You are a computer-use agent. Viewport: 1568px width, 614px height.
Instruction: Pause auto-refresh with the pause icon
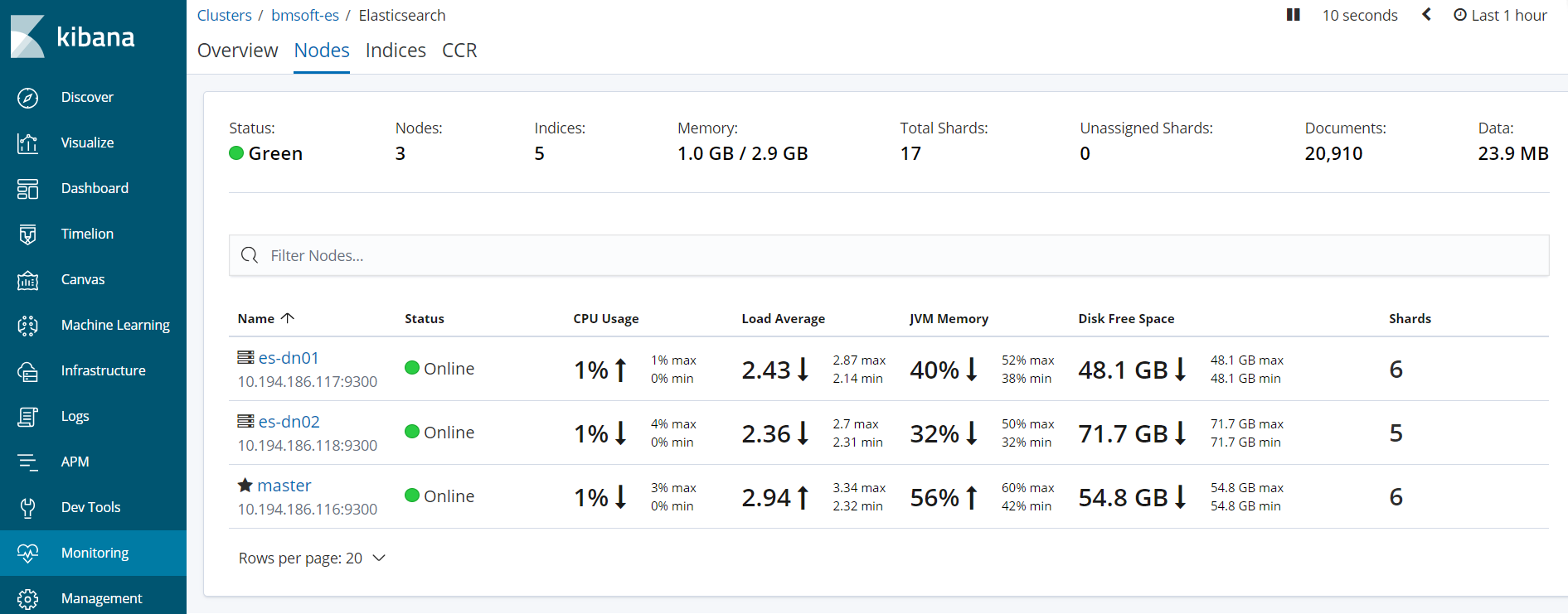click(x=1293, y=15)
